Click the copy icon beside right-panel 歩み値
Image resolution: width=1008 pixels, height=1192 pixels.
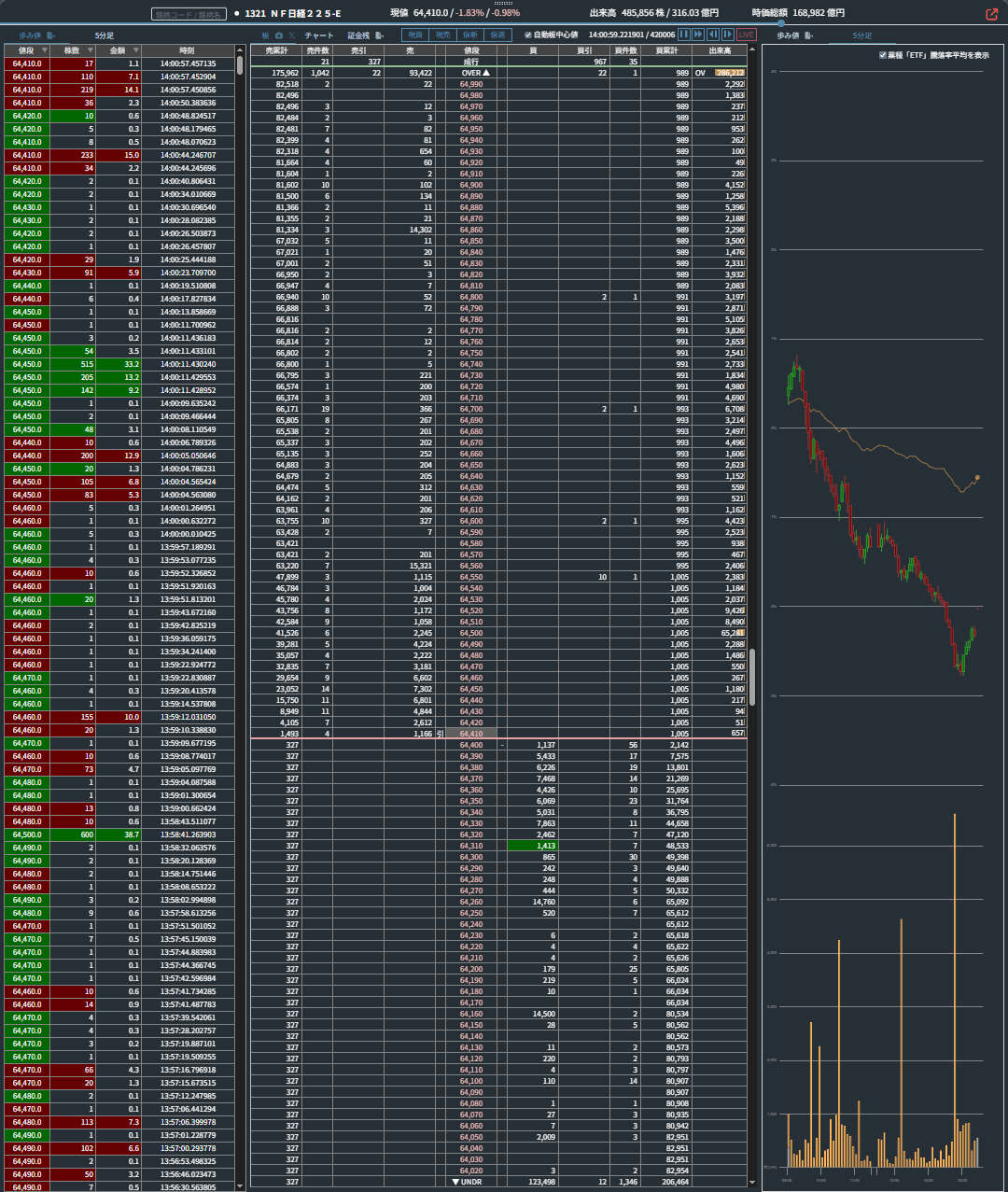(809, 35)
